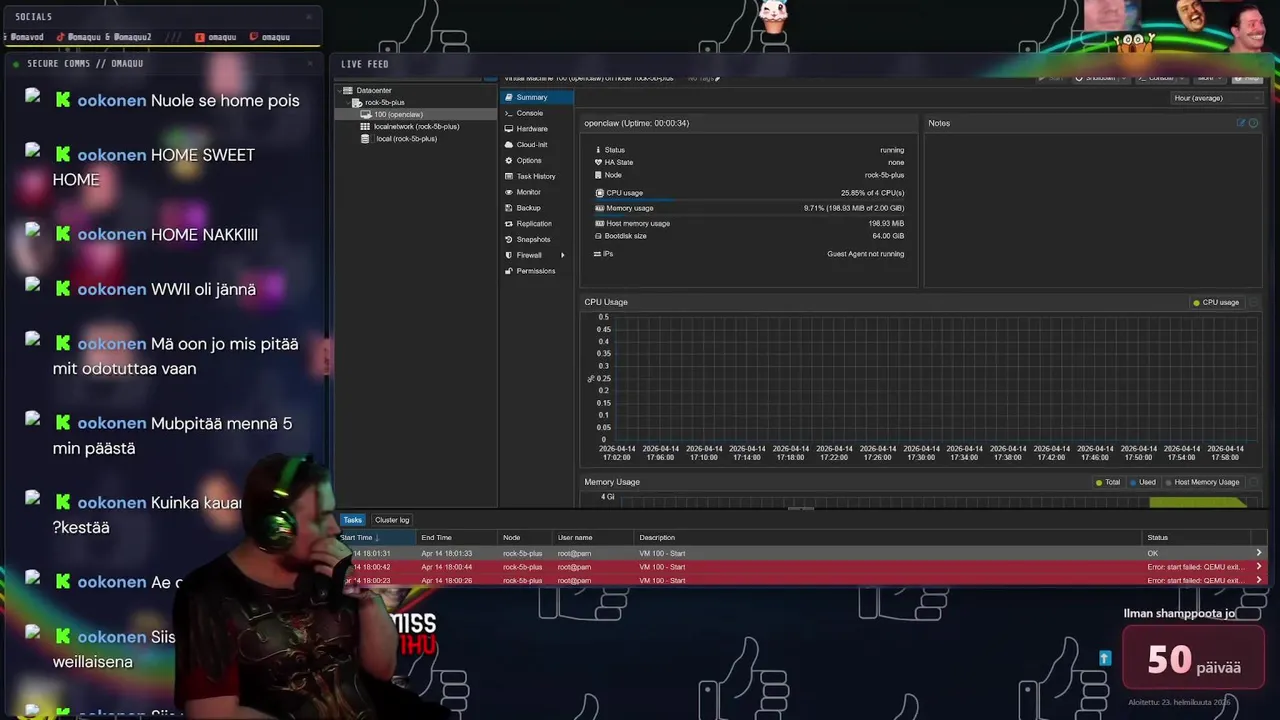Image resolution: width=1280 pixels, height=720 pixels.
Task: Click the rock-5b-plus node icon
Action: click(x=357, y=102)
